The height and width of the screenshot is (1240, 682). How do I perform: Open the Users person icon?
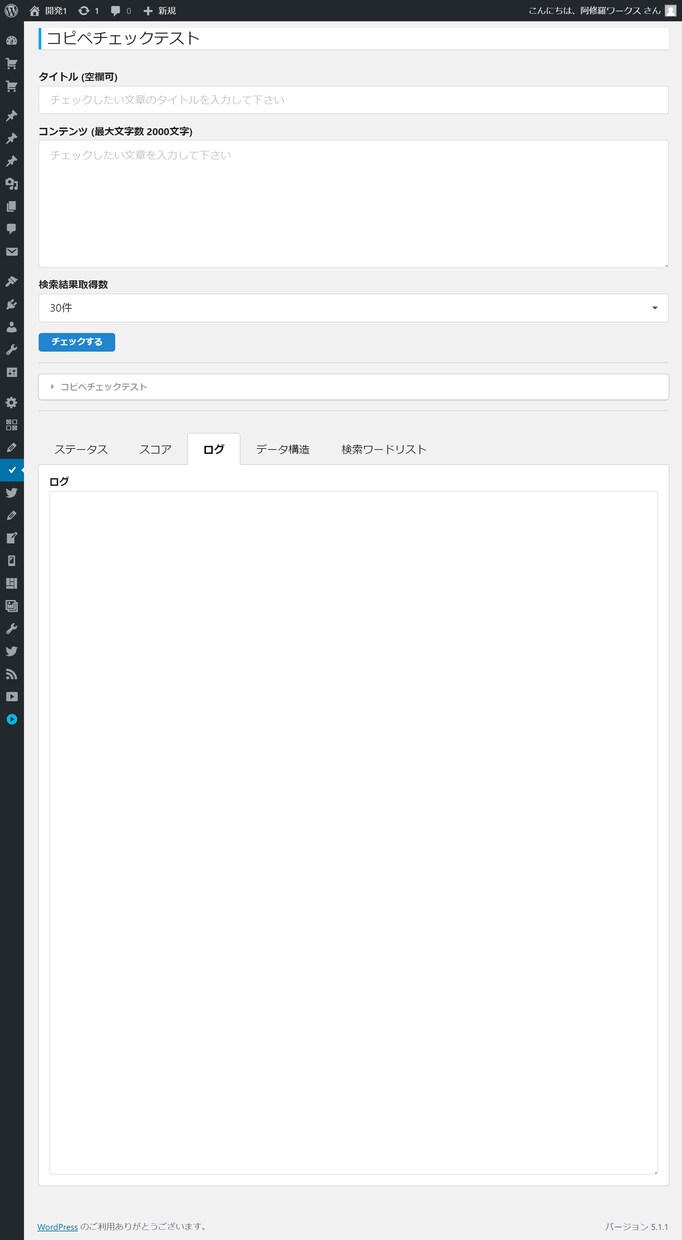12,327
